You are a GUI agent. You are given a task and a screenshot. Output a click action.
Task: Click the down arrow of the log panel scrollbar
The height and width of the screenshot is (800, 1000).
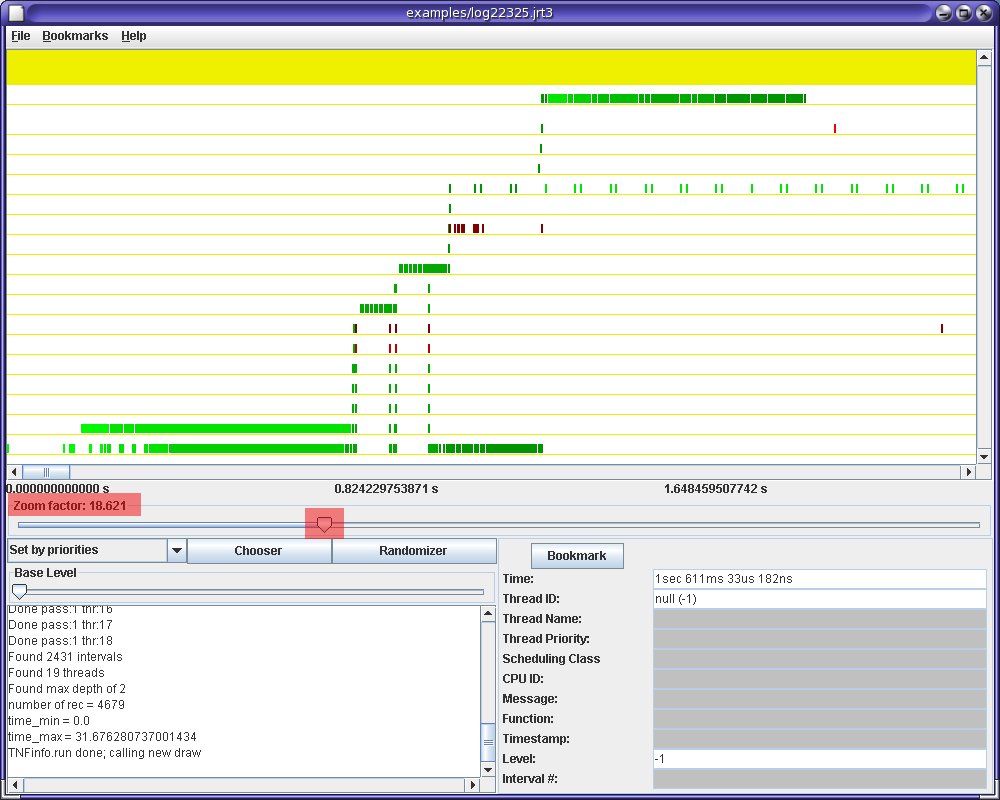(x=488, y=770)
